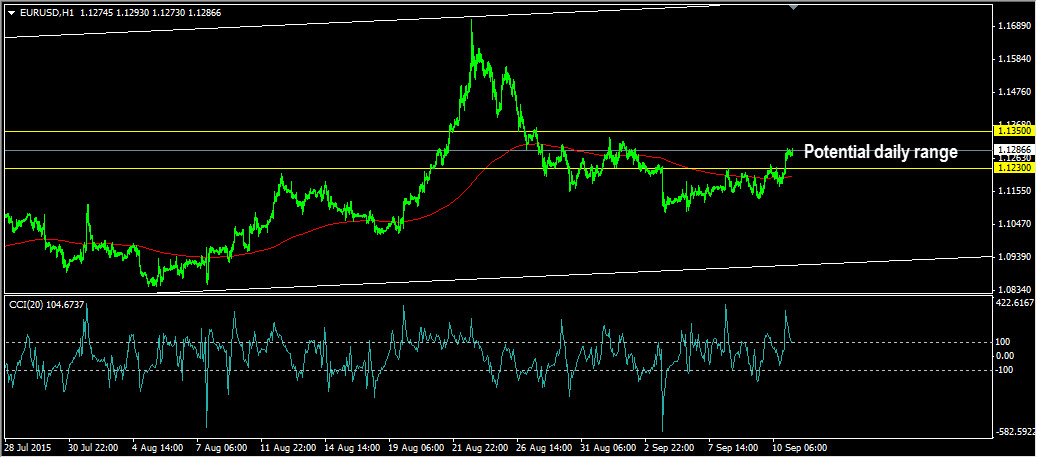1037x458 pixels.
Task: Click the CCI scale minimum -582.5922
Action: pos(1015,432)
